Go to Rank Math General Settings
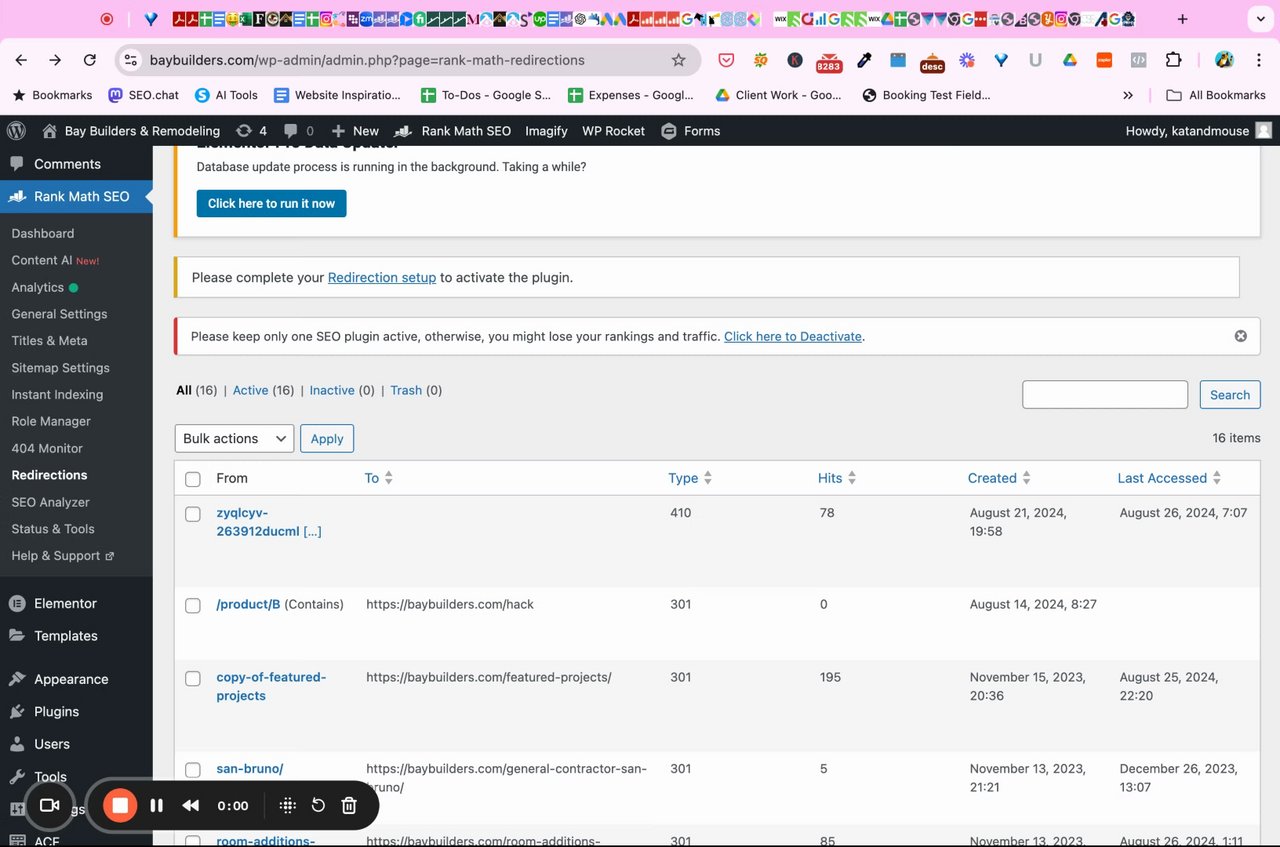The width and height of the screenshot is (1280, 847). (x=59, y=314)
